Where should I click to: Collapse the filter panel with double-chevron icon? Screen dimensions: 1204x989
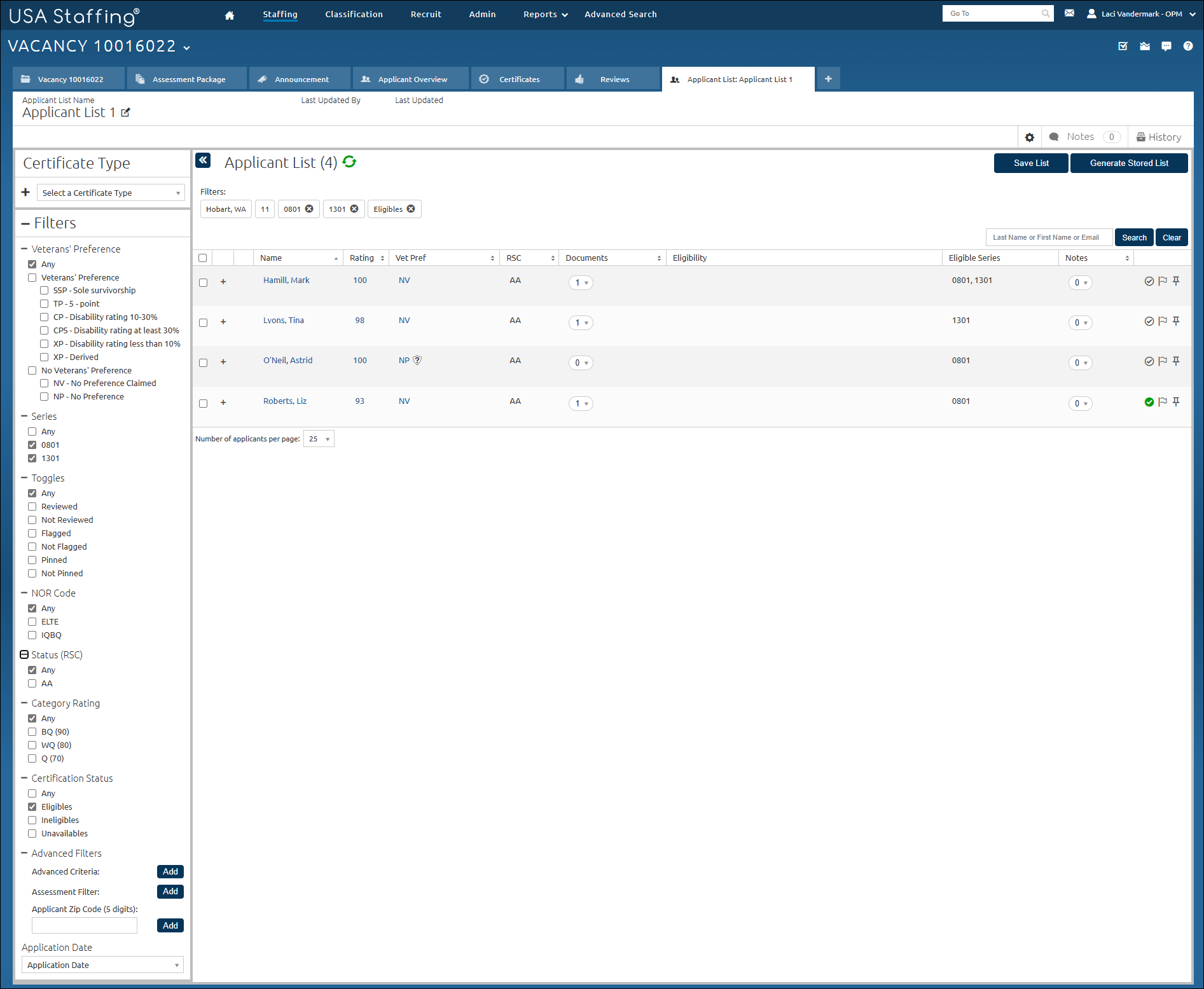tap(203, 160)
